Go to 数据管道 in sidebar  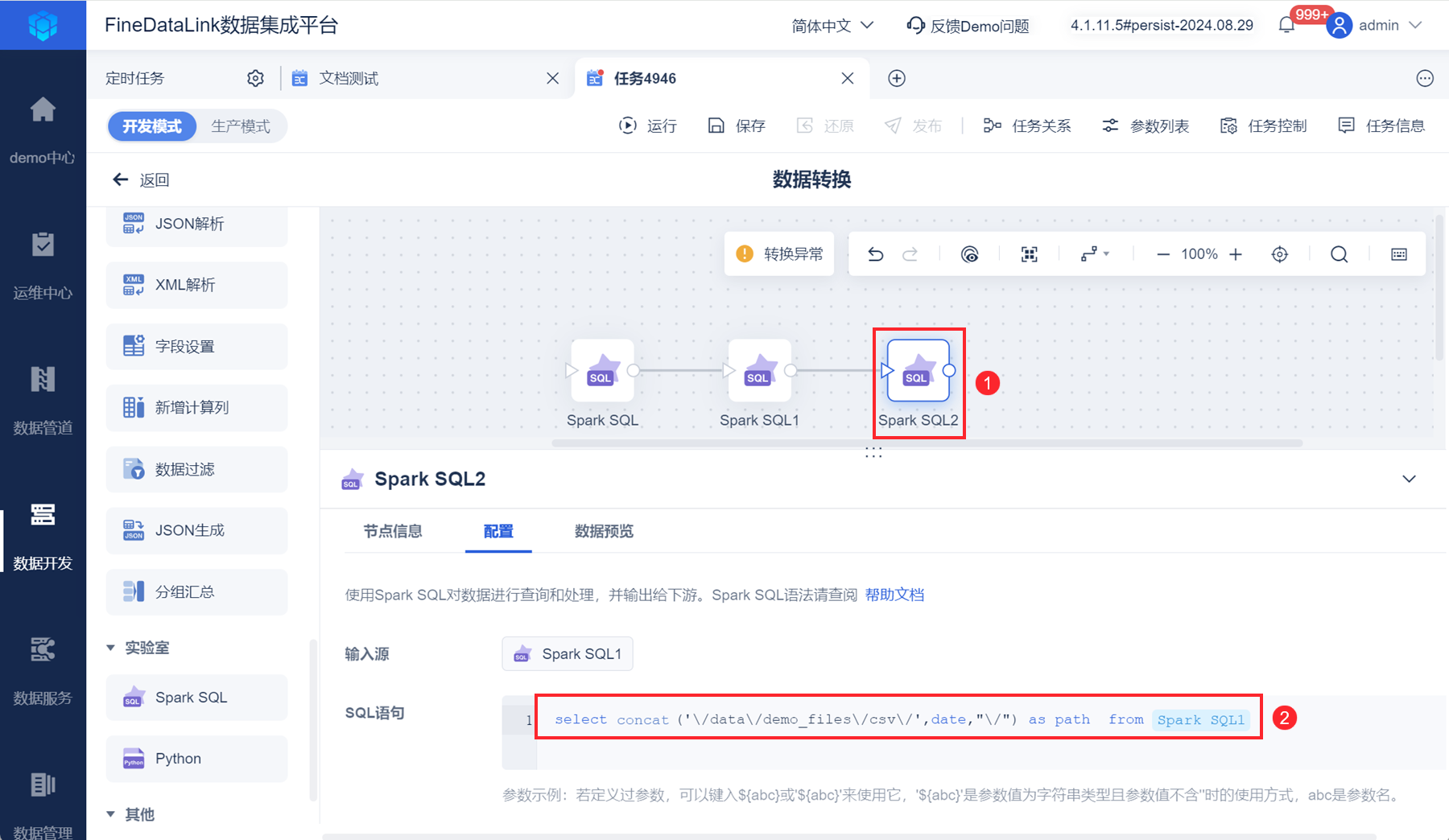click(x=43, y=400)
